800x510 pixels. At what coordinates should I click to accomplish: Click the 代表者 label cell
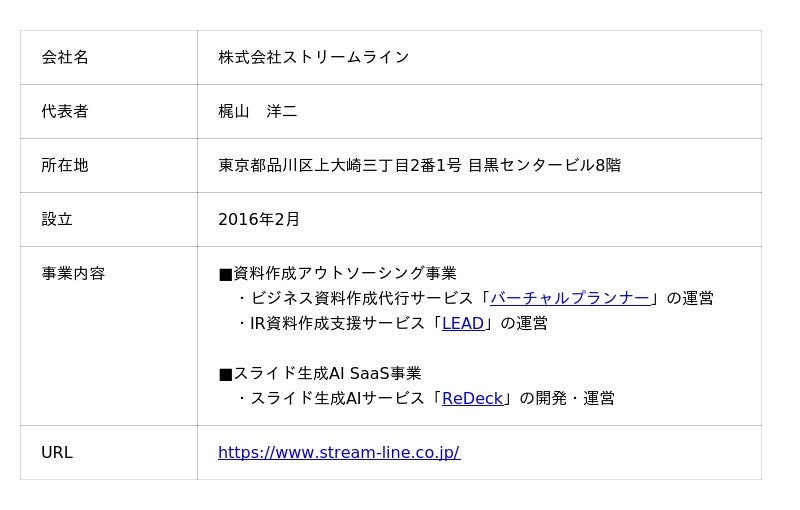click(x=65, y=111)
